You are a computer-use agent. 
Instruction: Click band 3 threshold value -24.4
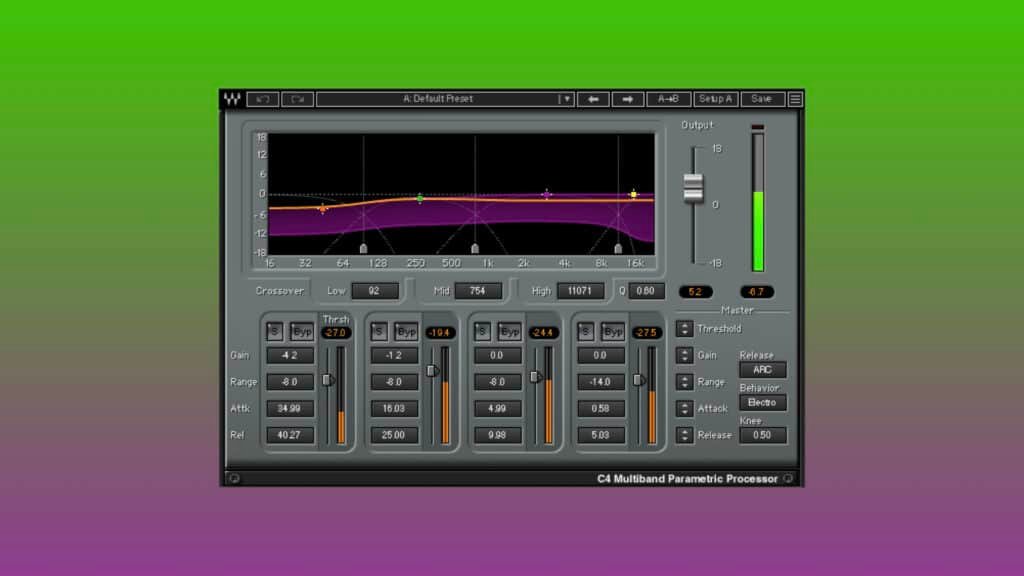(x=543, y=332)
